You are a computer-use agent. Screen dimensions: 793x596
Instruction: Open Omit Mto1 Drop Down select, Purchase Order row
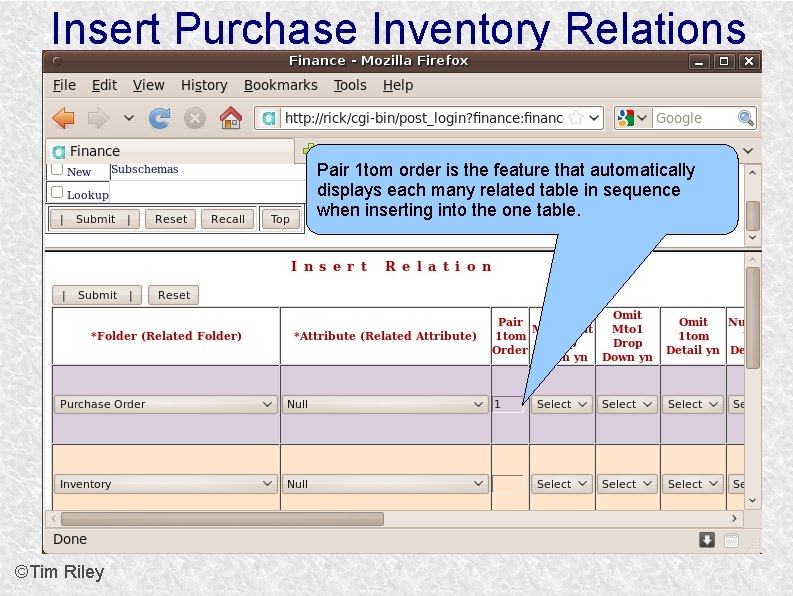(x=627, y=404)
